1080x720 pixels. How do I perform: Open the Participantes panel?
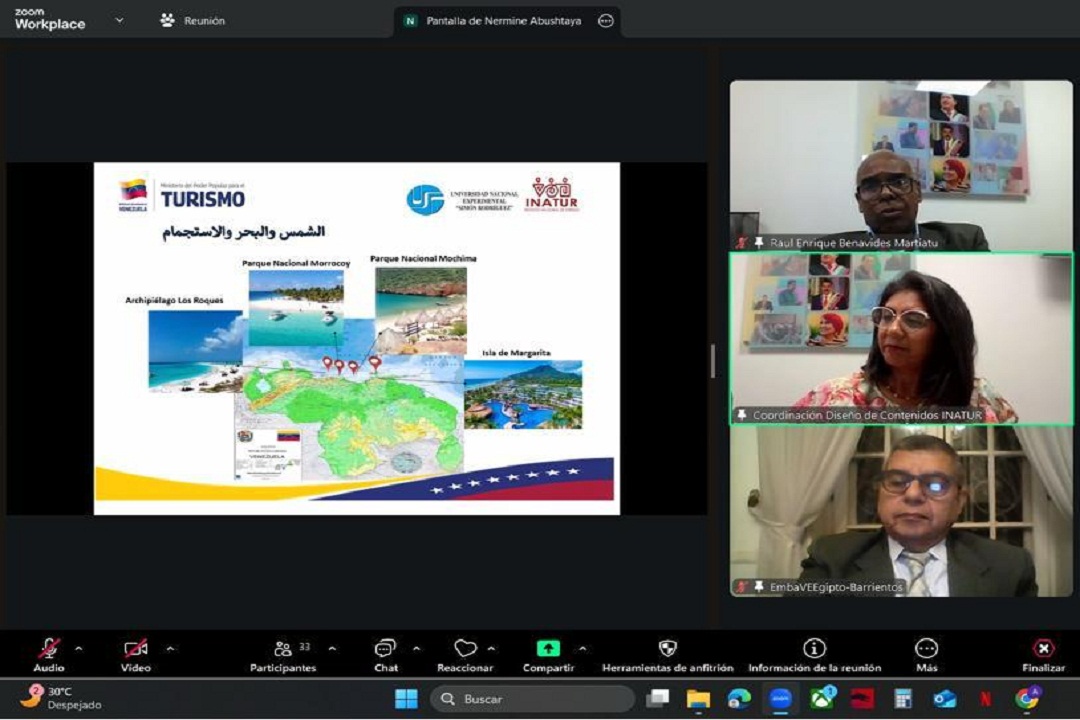click(283, 649)
